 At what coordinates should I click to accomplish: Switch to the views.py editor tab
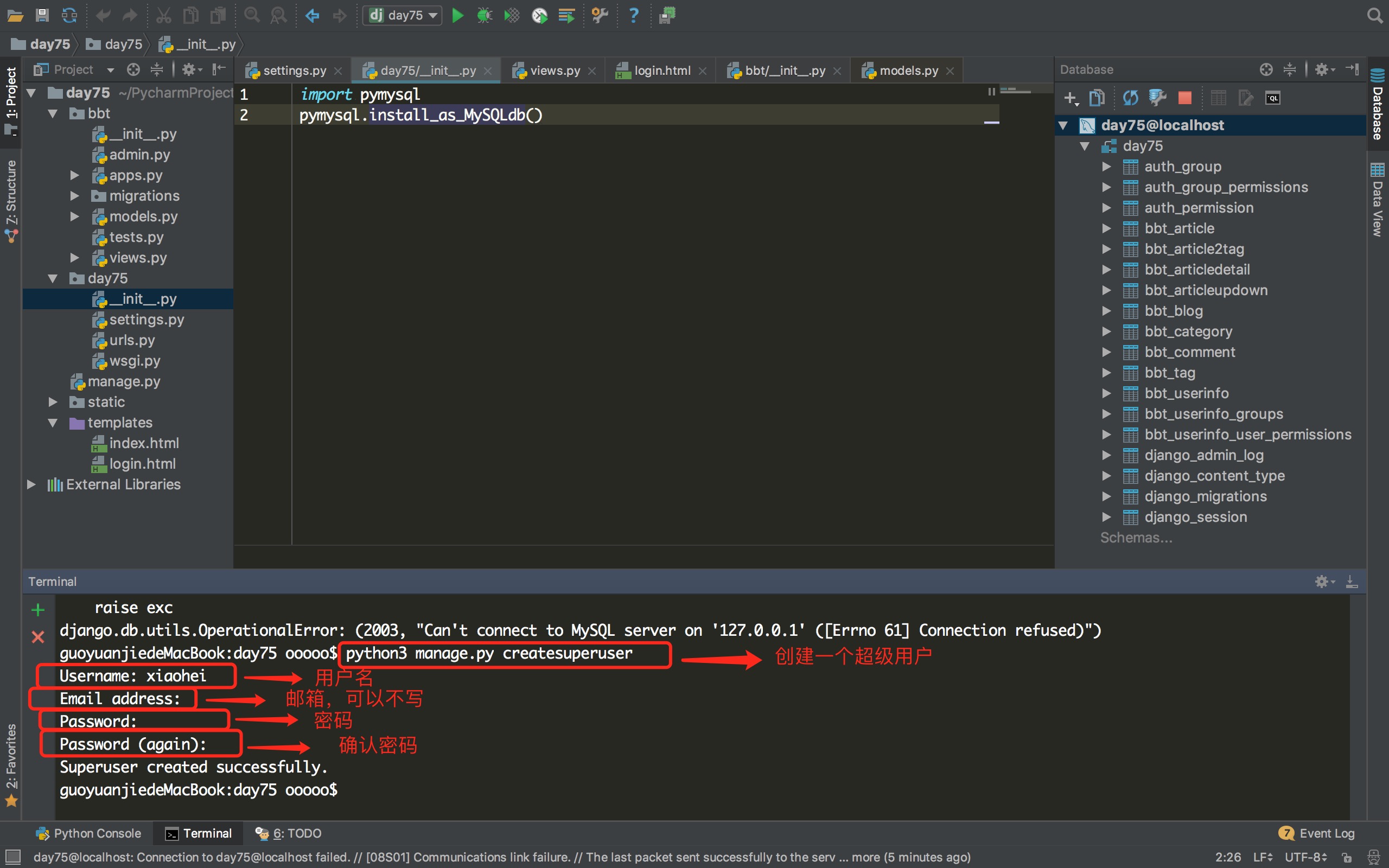tap(554, 71)
